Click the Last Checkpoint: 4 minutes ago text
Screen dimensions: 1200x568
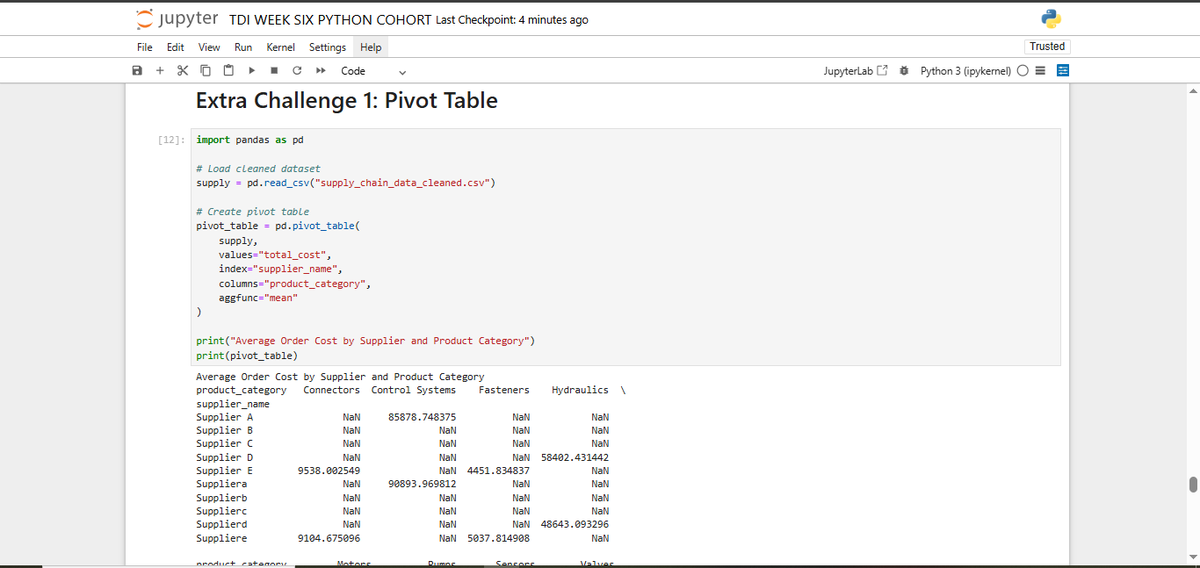[512, 20]
